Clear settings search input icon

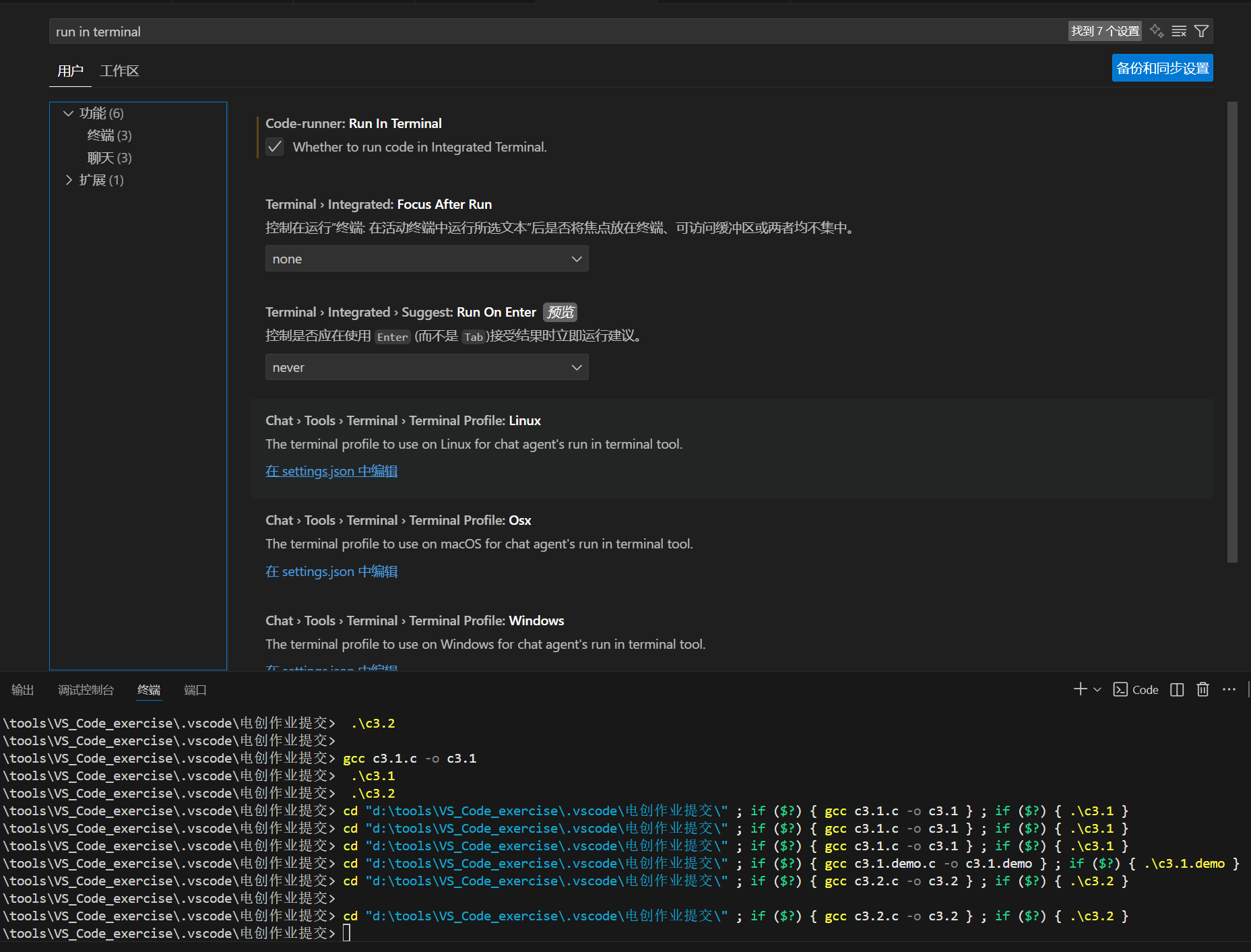pyautogui.click(x=1179, y=31)
